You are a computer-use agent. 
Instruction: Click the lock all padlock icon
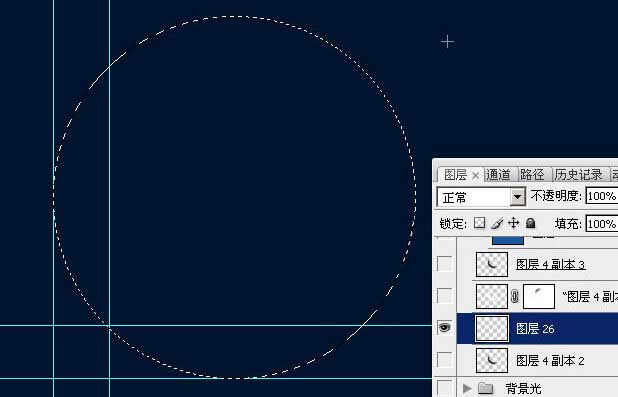coord(531,223)
